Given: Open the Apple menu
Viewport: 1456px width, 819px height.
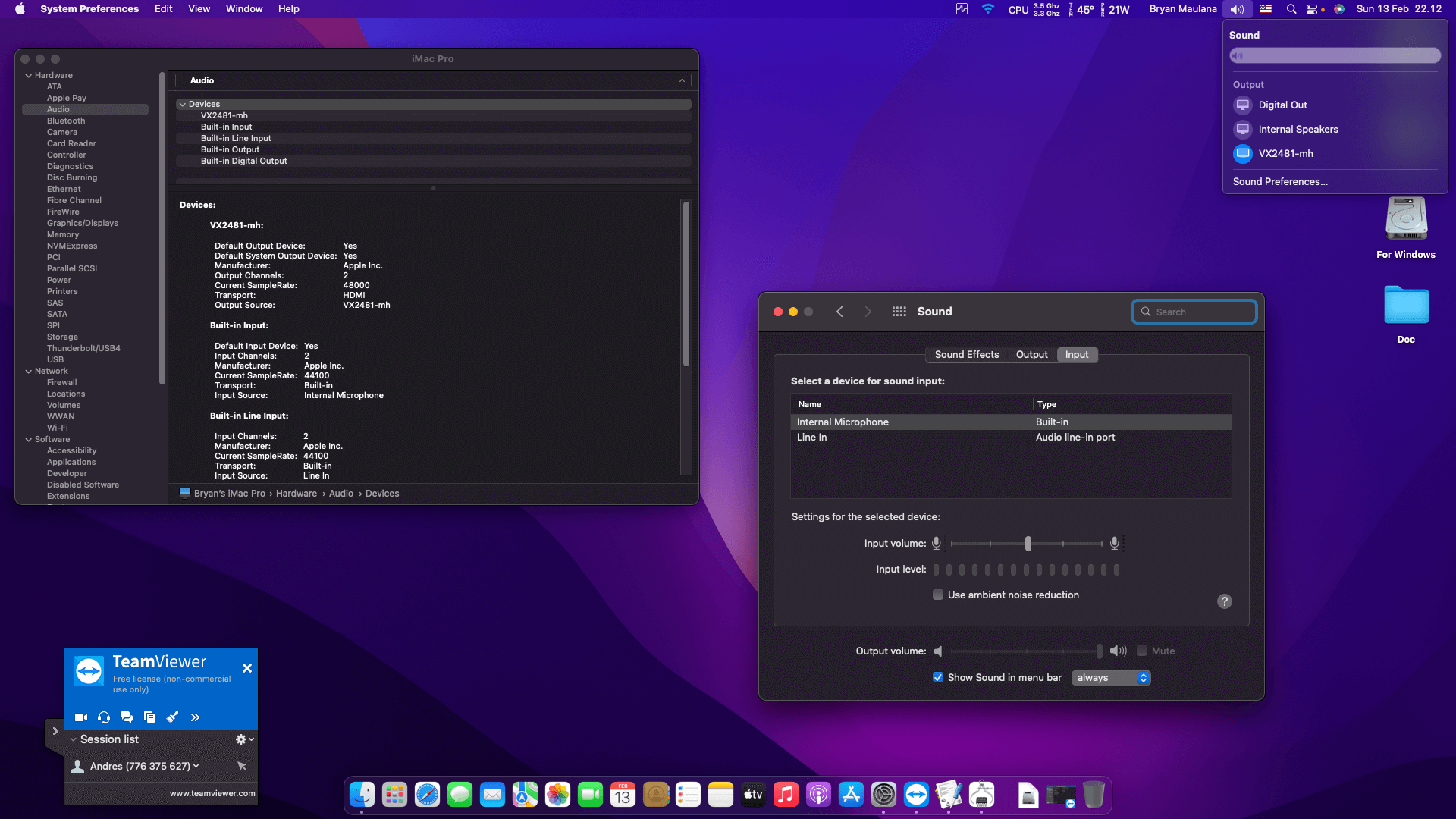Looking at the screenshot, I should [x=20, y=9].
